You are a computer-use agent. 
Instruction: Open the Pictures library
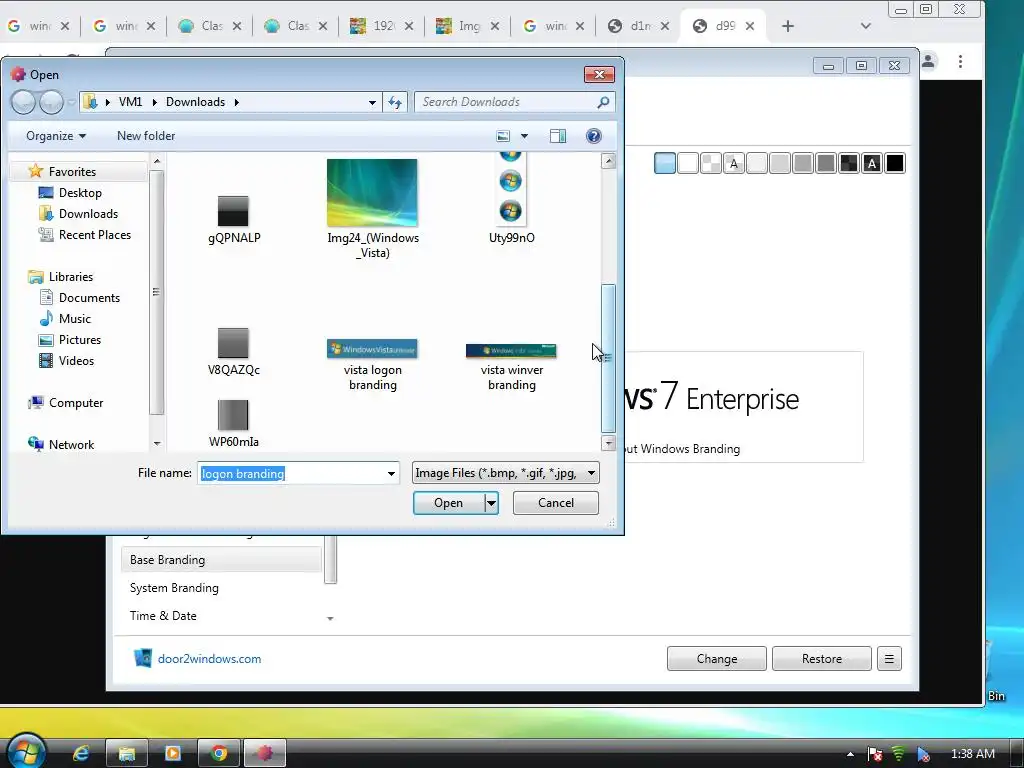tap(80, 340)
